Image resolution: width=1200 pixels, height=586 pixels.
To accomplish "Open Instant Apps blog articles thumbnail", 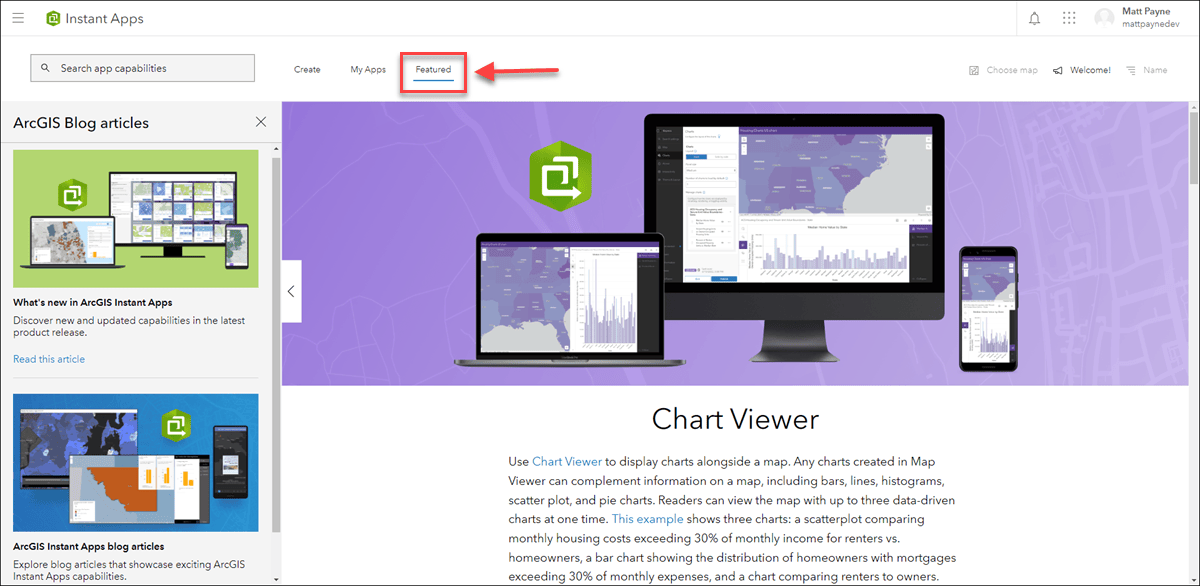I will (x=136, y=463).
